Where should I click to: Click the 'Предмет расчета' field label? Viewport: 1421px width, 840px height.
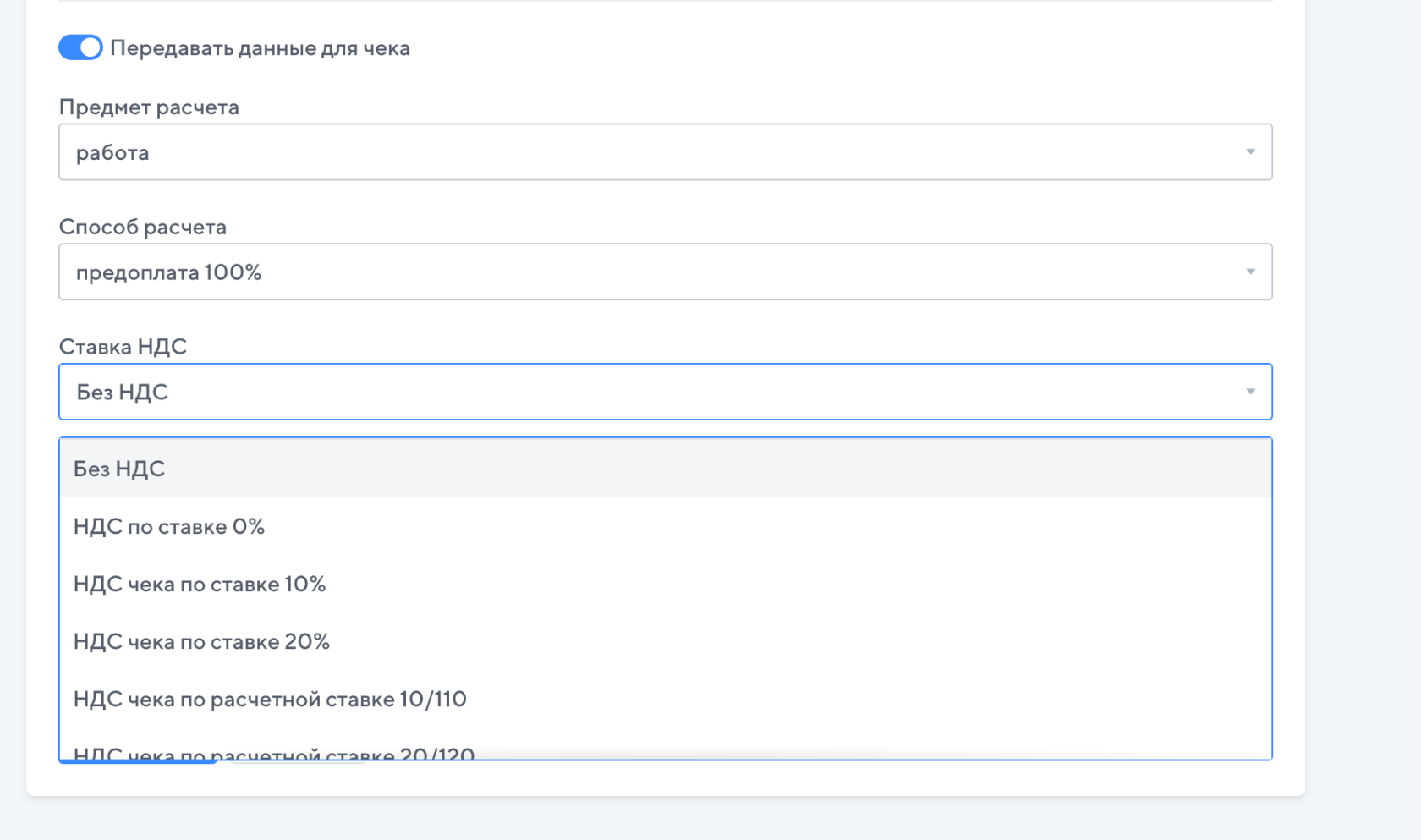point(149,107)
